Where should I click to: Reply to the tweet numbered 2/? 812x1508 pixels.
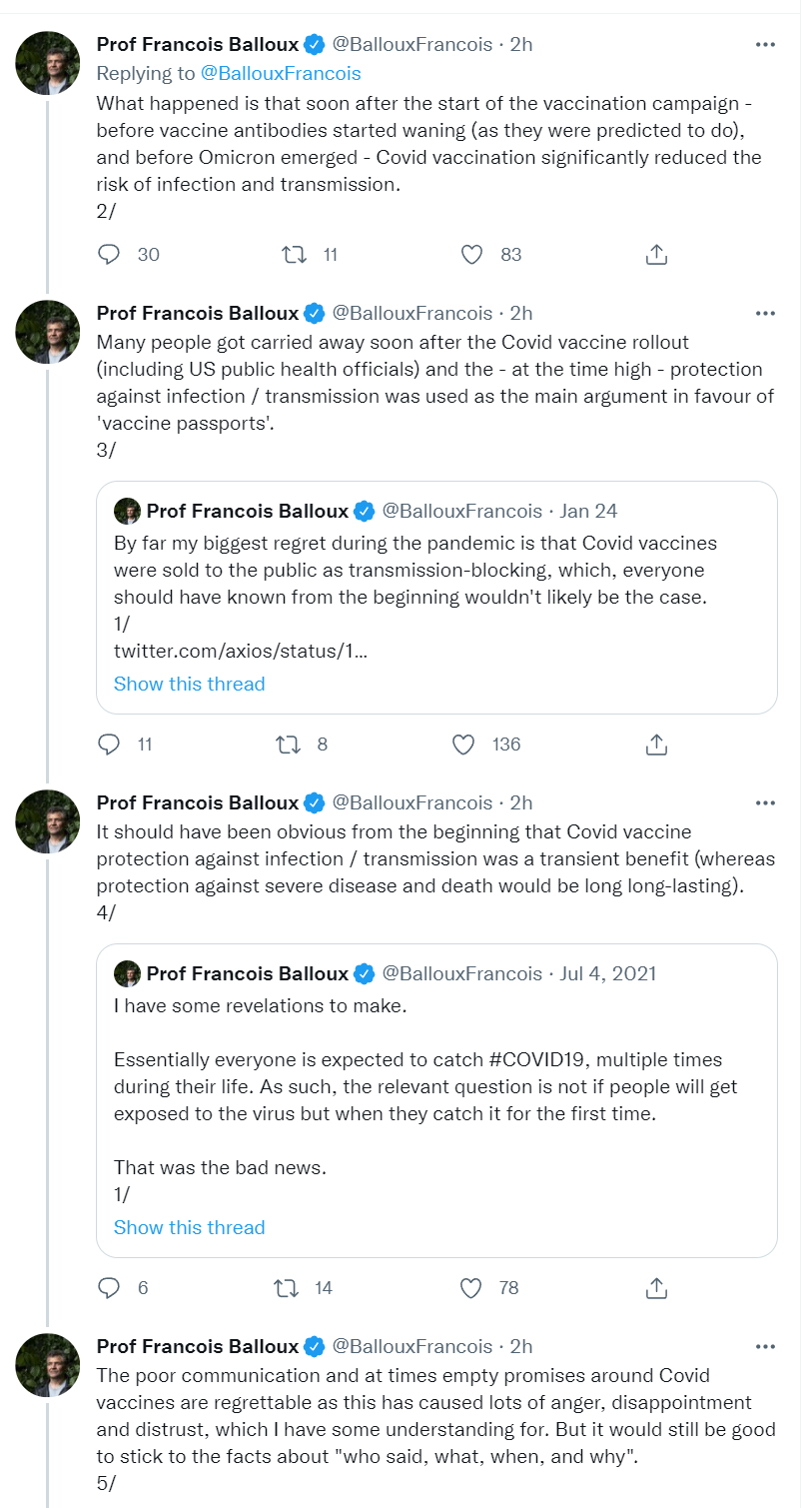109,255
